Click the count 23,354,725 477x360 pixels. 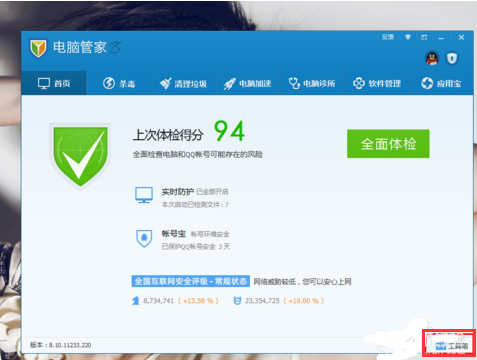pos(262,301)
